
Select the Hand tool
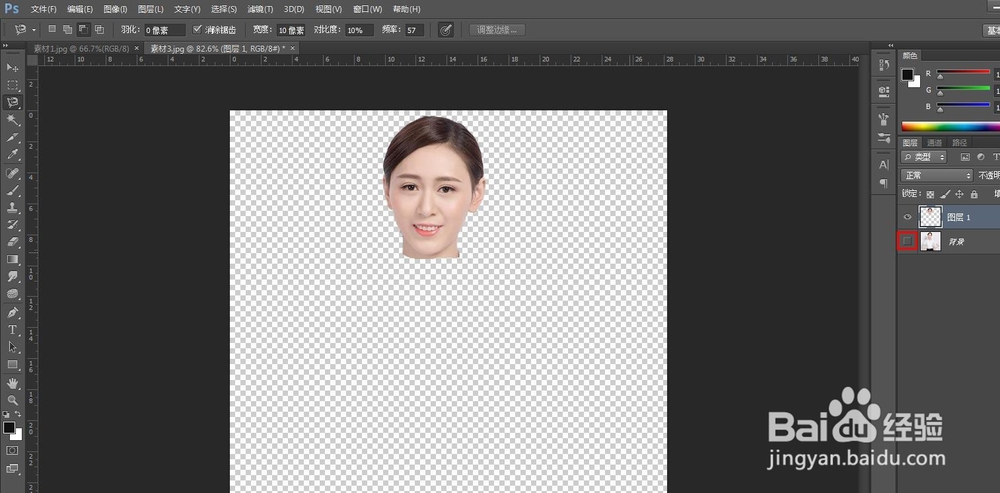tap(12, 383)
